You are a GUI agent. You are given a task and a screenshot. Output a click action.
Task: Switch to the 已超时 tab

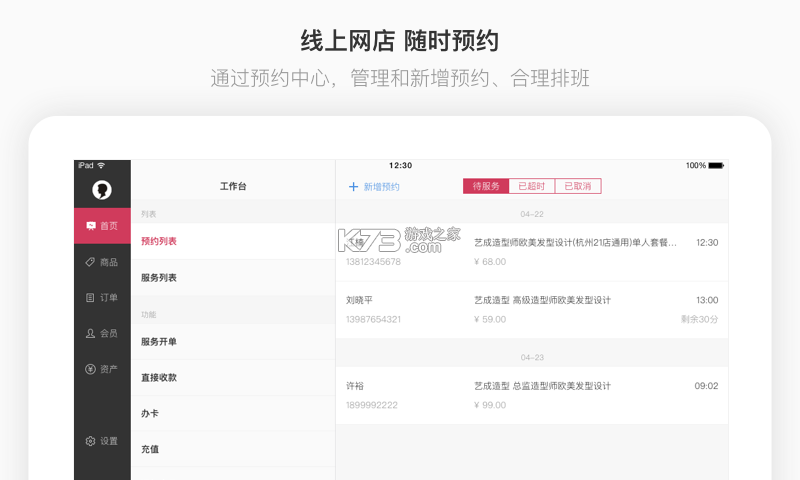tap(532, 186)
